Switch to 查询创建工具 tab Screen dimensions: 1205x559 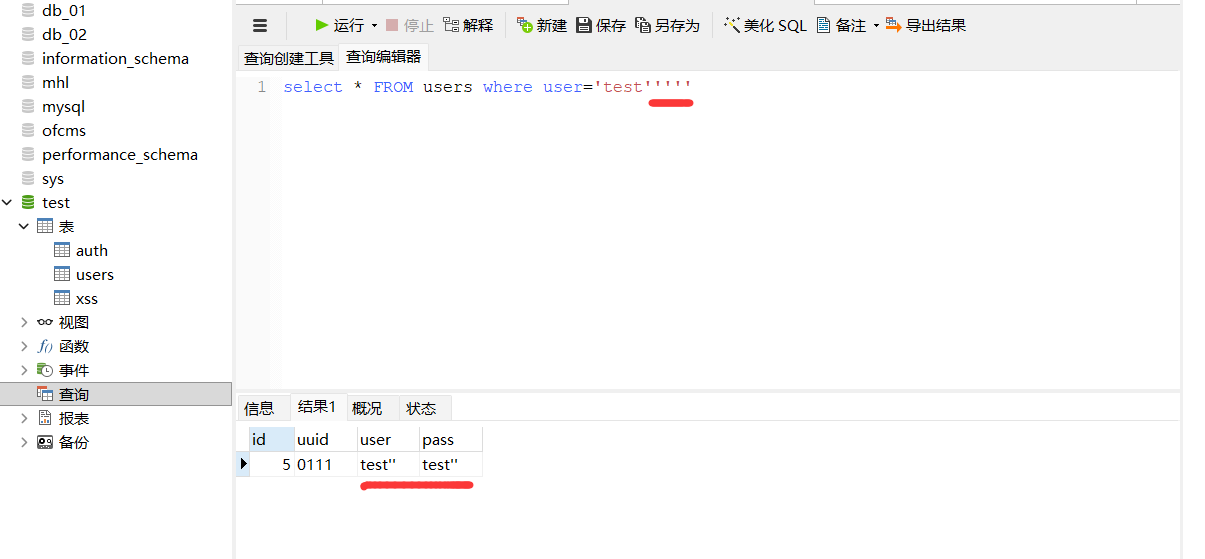[x=288, y=58]
